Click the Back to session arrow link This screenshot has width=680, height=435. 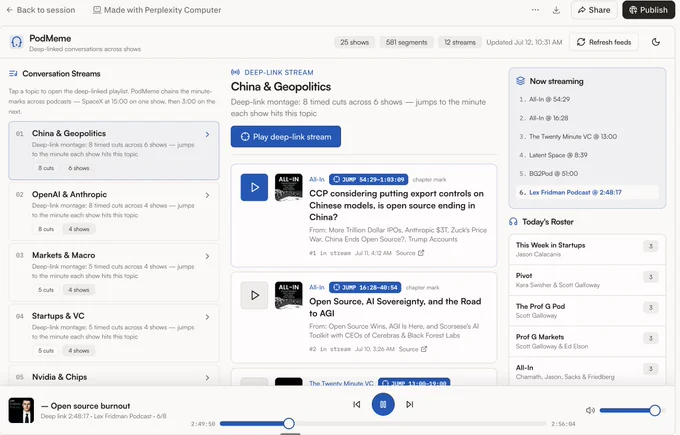pyautogui.click(x=40, y=10)
